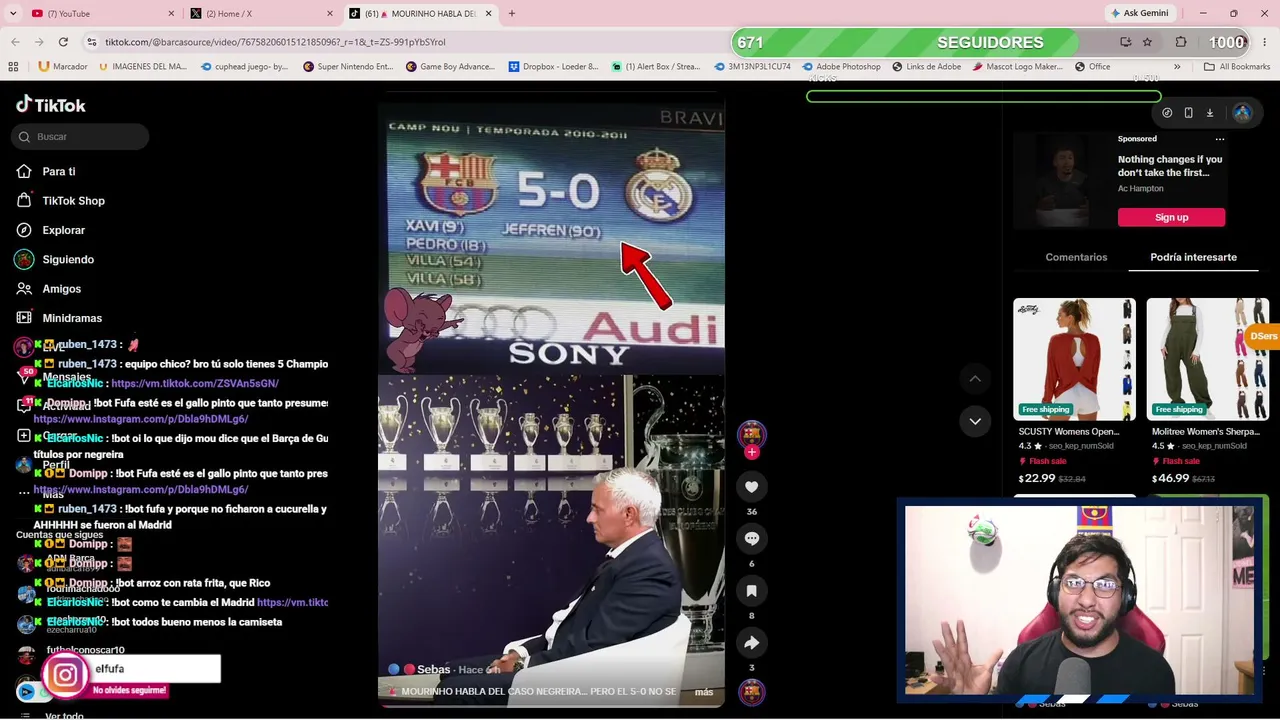Open TikTok coins icon in top bar

coord(1167,113)
